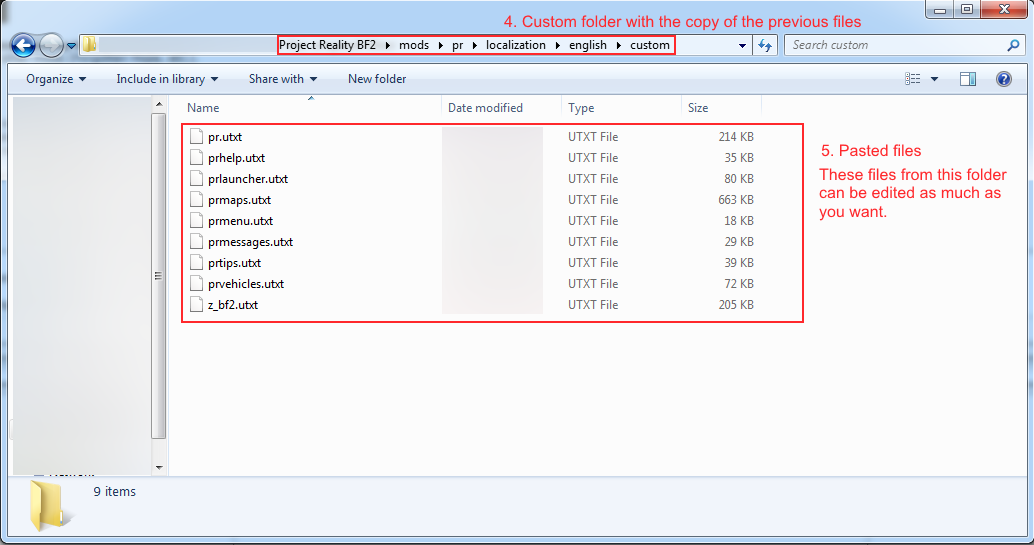Minimize the Explorer window
1034x545 pixels.
(x=940, y=9)
